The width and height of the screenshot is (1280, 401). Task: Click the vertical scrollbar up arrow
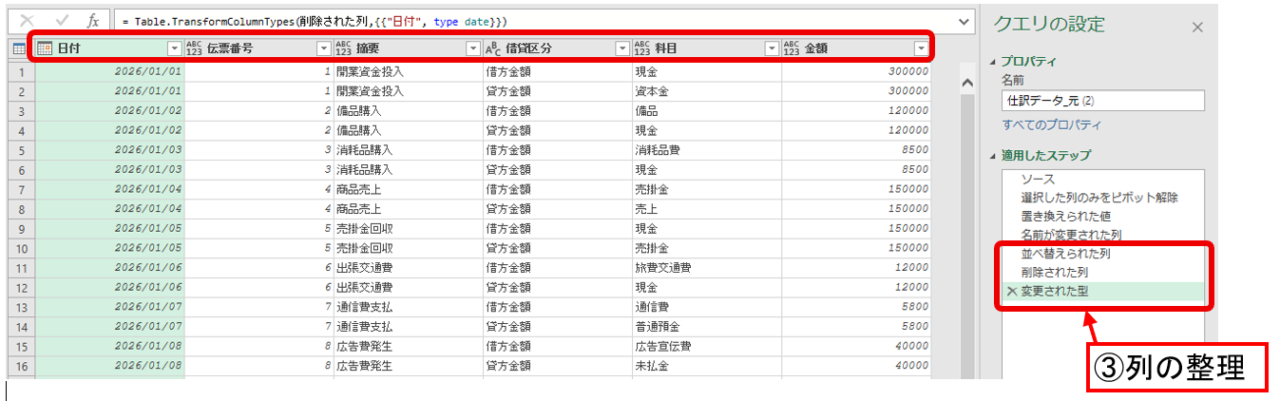(x=966, y=84)
